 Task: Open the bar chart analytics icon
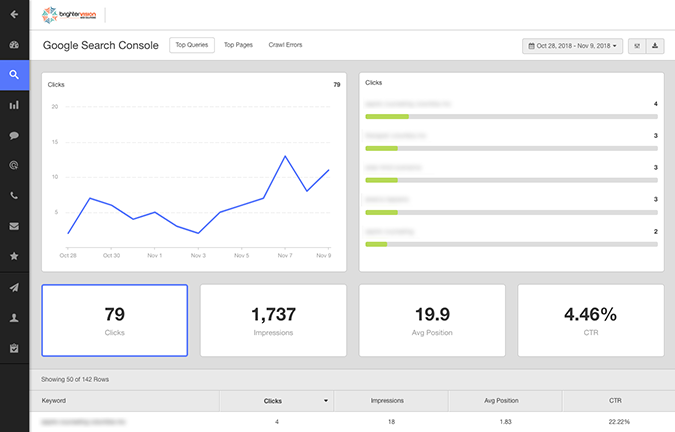pos(14,105)
